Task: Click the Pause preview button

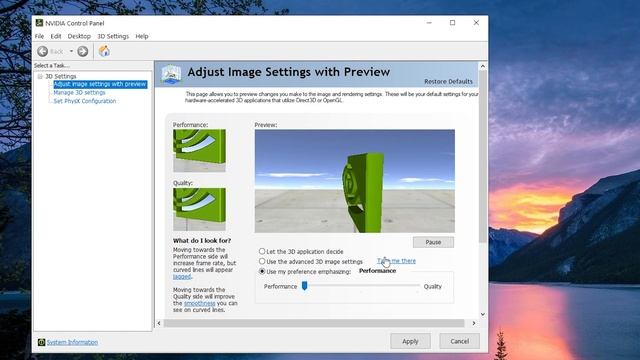Action: 433,242
